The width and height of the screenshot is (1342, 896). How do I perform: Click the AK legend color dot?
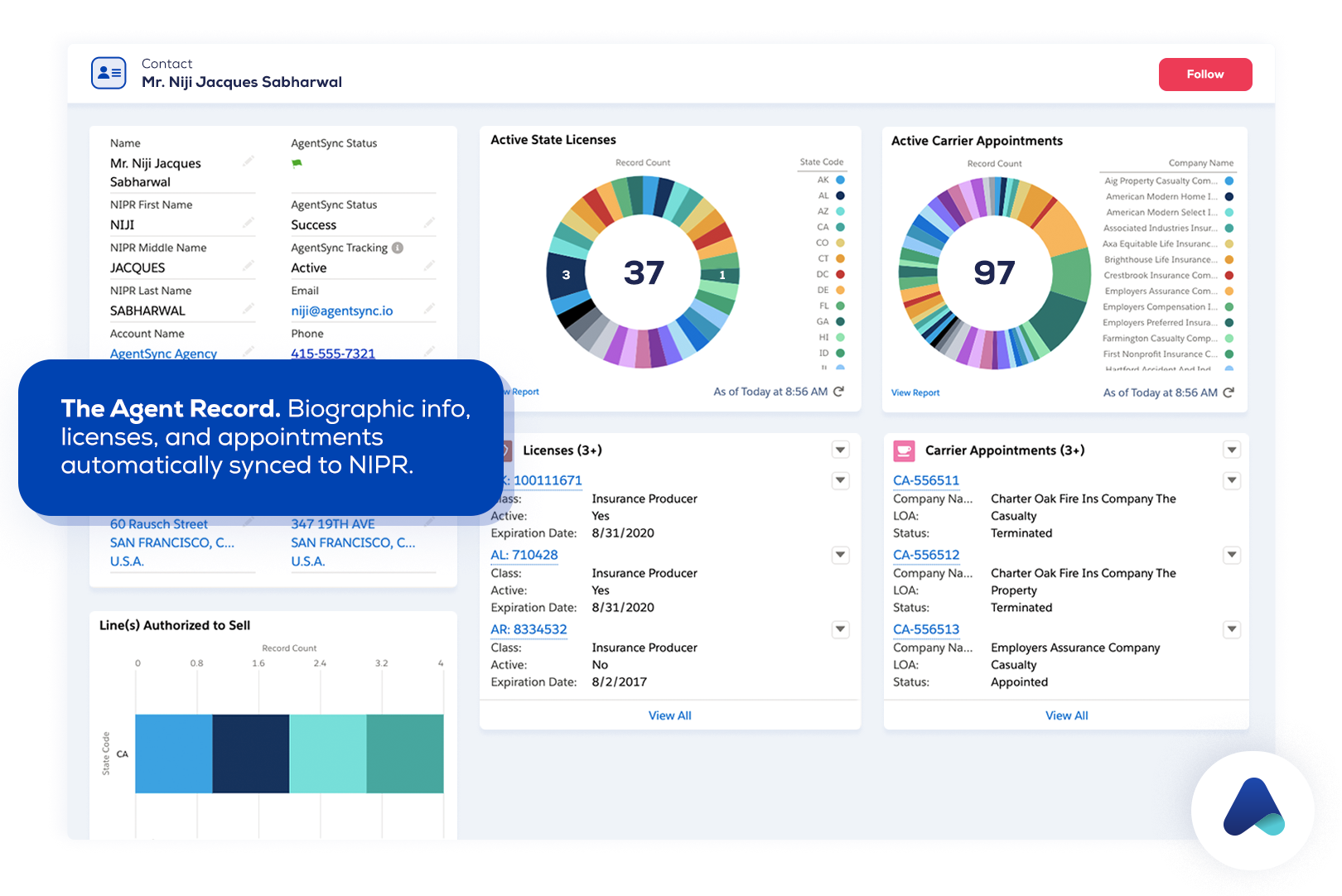pyautogui.click(x=840, y=180)
